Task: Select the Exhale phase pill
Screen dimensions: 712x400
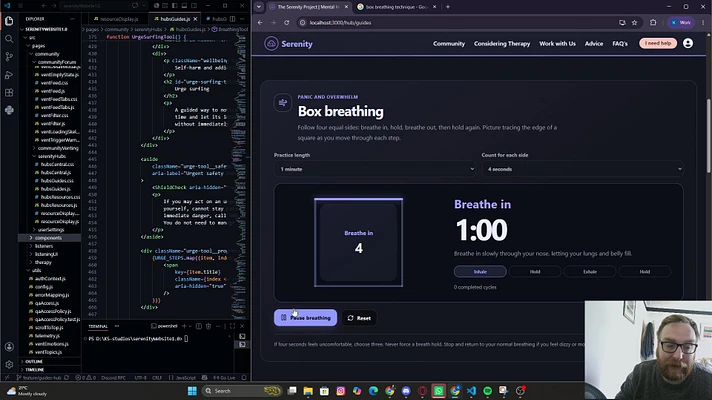Action: click(590, 272)
